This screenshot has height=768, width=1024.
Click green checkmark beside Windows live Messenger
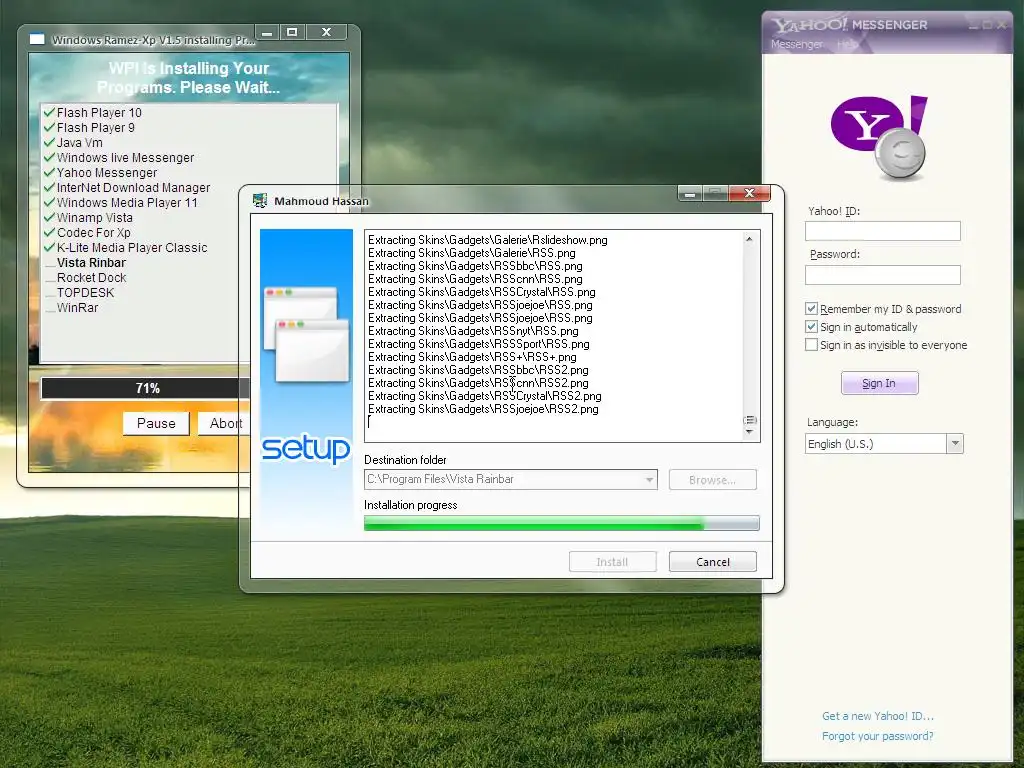point(49,157)
